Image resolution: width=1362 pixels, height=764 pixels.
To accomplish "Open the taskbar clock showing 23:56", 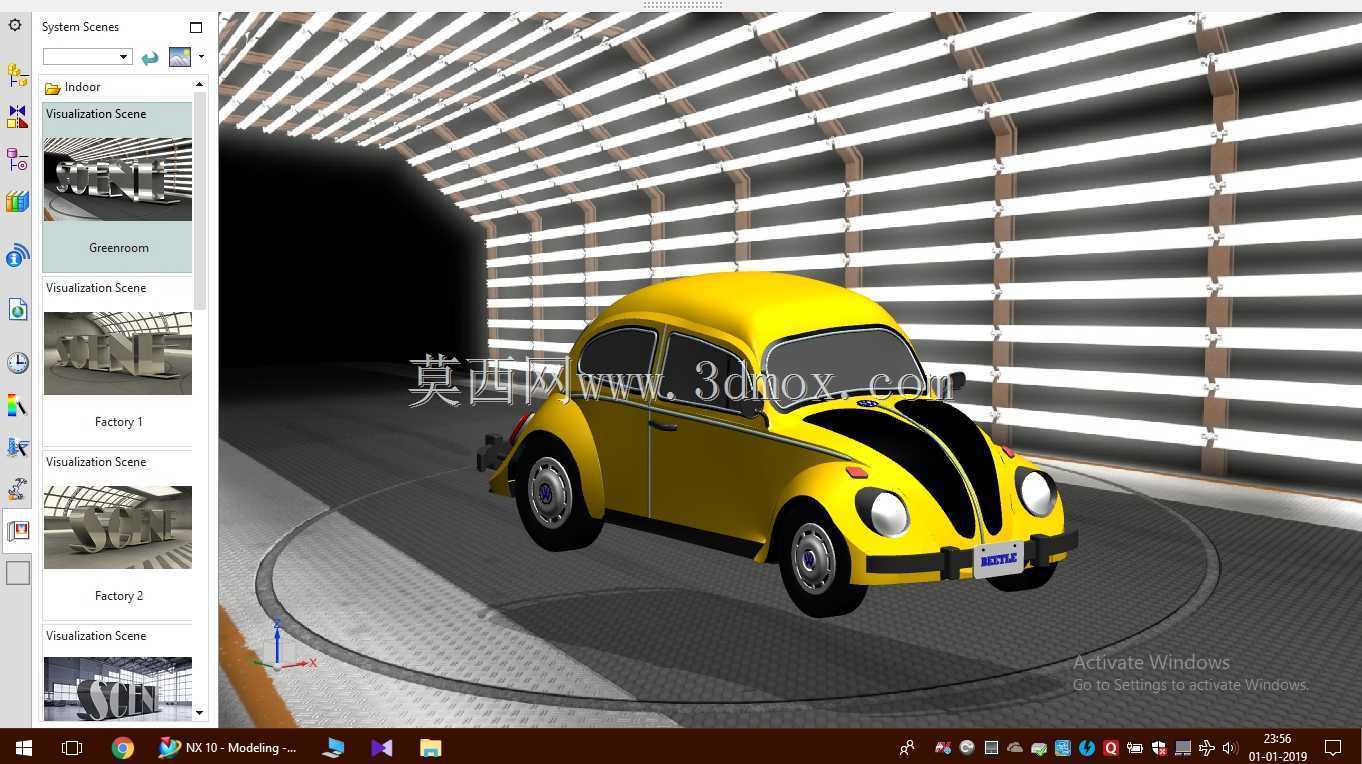I will click(x=1278, y=747).
